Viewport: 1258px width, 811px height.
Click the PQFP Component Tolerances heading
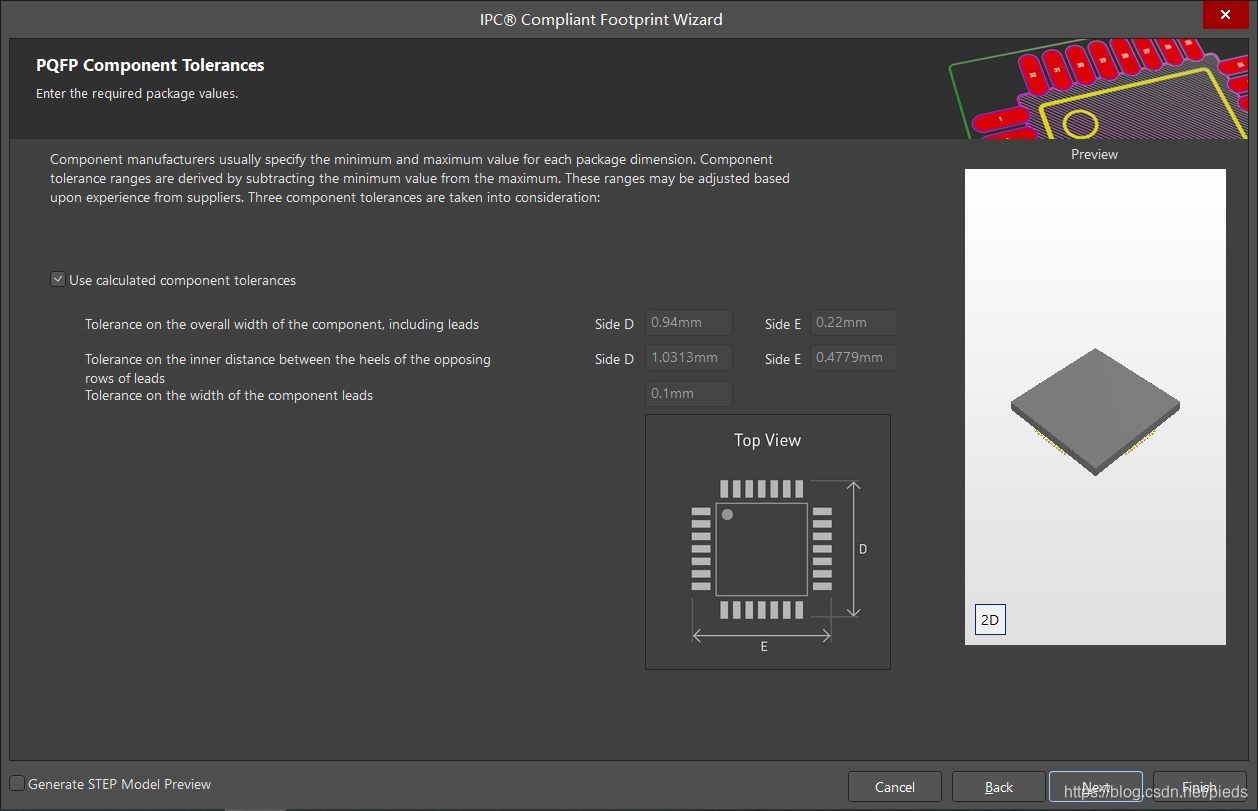(150, 65)
